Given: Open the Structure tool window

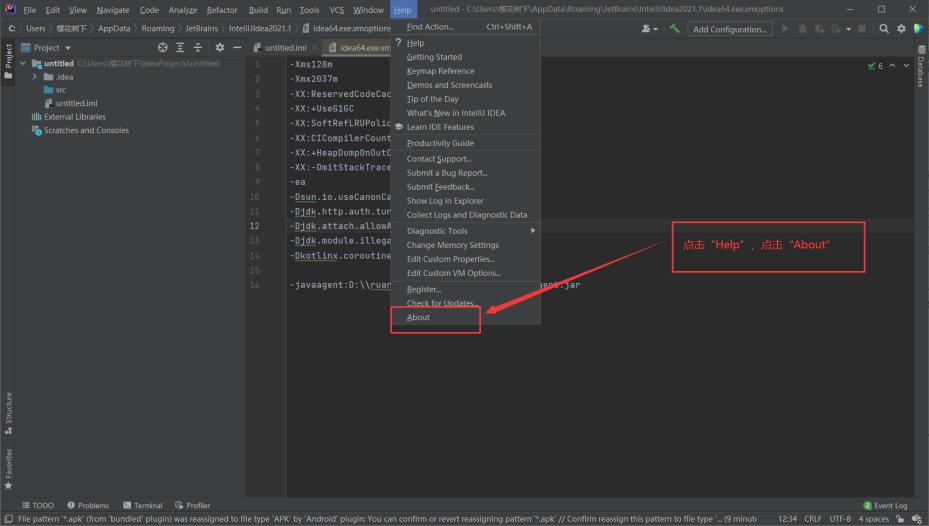Looking at the screenshot, I should click(x=8, y=413).
